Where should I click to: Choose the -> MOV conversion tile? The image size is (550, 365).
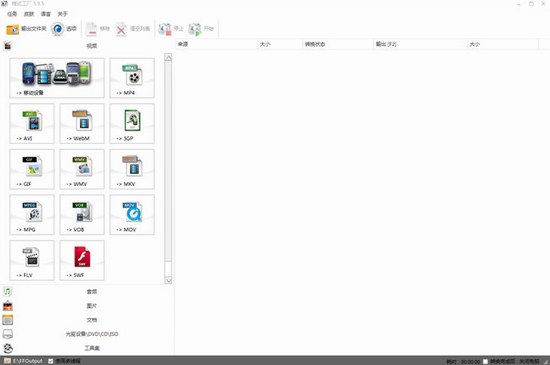coord(132,215)
